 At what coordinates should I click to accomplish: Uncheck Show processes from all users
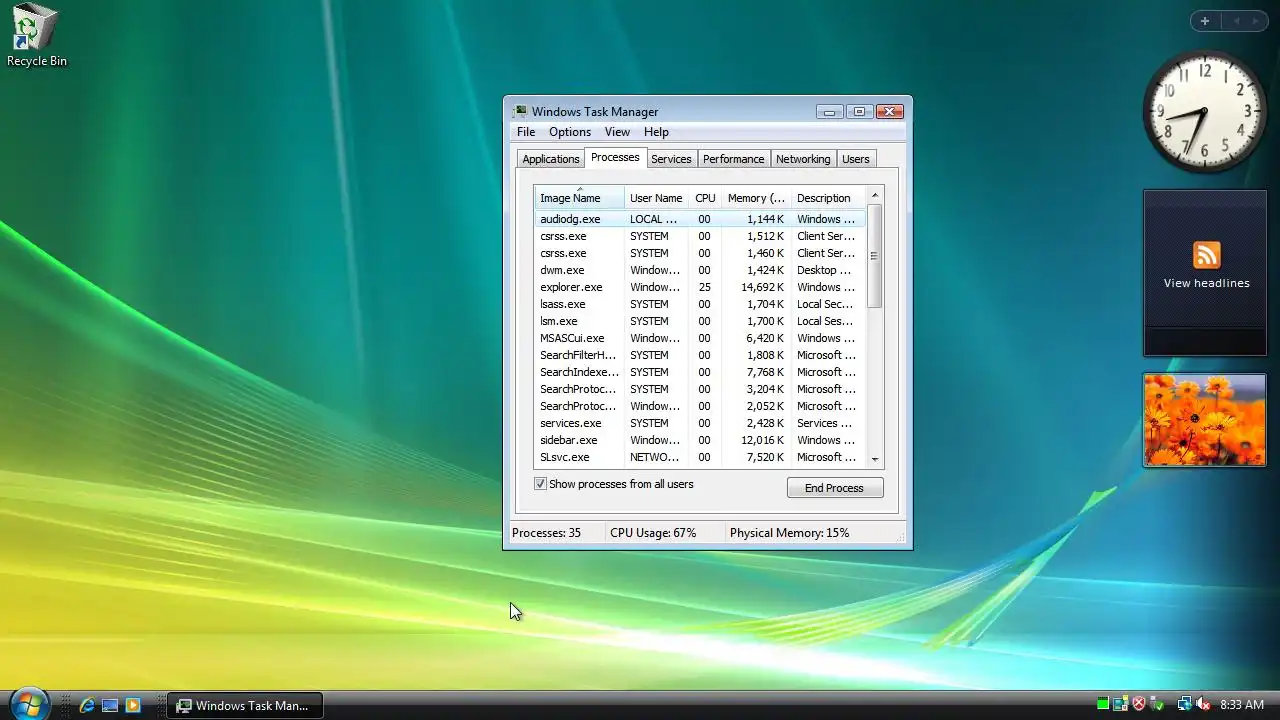[x=540, y=484]
